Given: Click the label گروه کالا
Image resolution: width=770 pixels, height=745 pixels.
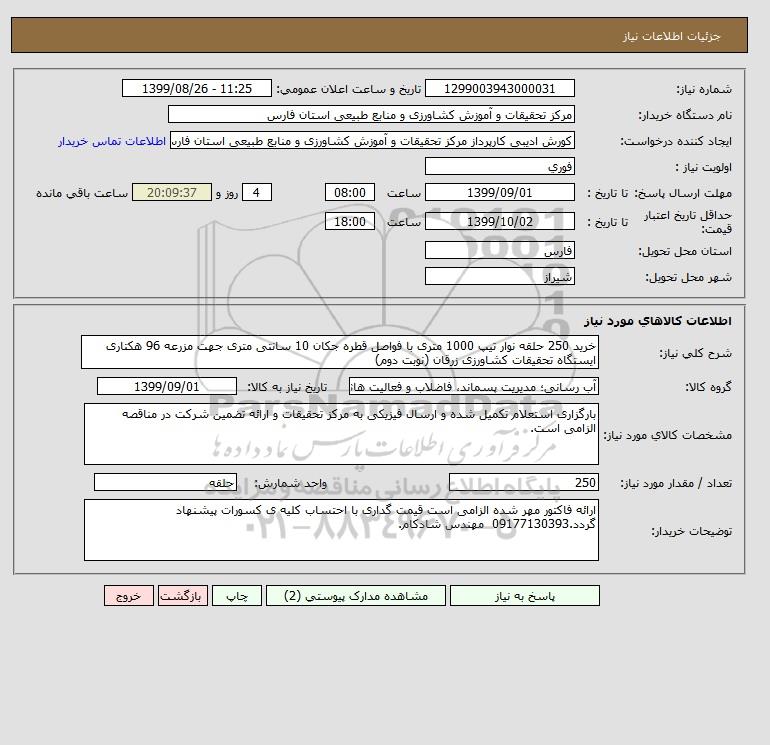Looking at the screenshot, I should [708, 387].
